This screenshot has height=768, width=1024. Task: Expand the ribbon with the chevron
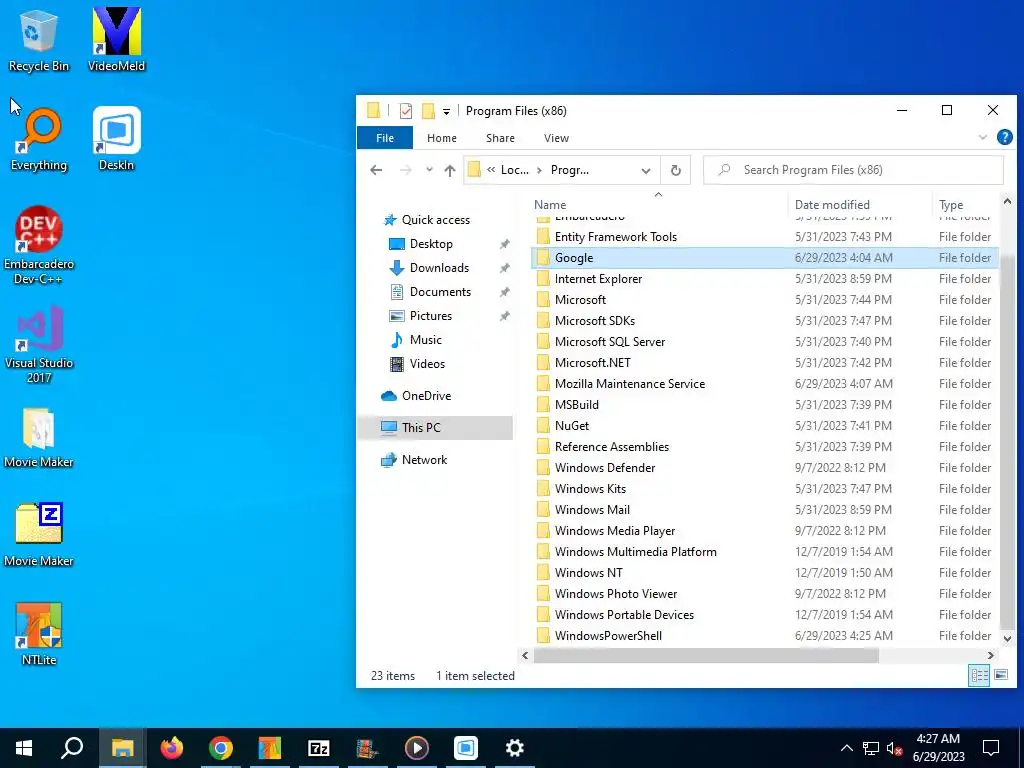[982, 137]
